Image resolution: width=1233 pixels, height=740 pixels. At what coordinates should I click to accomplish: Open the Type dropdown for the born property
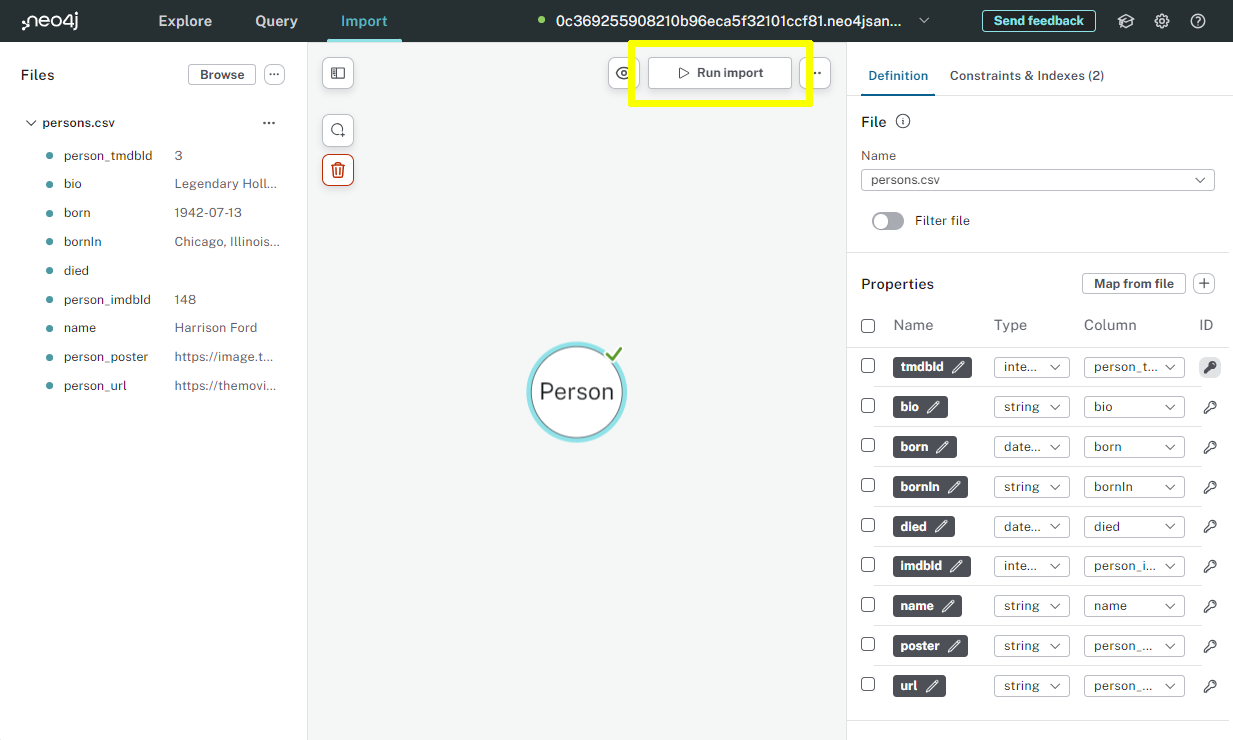tap(1031, 446)
